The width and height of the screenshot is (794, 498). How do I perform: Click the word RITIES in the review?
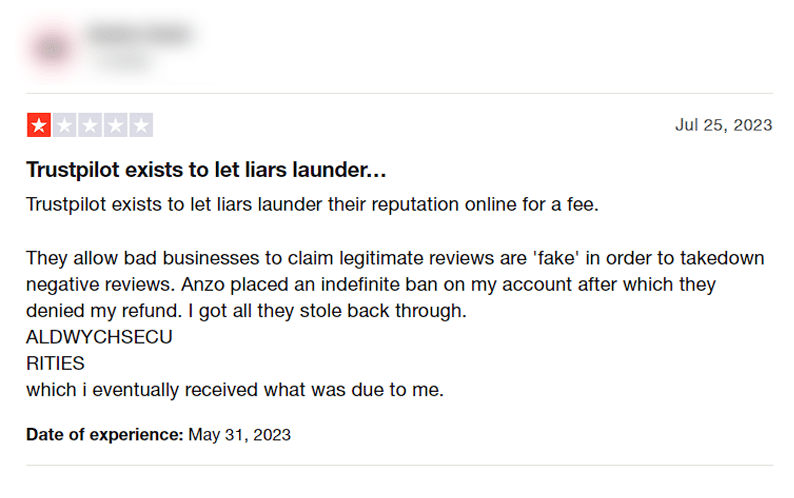[55, 364]
